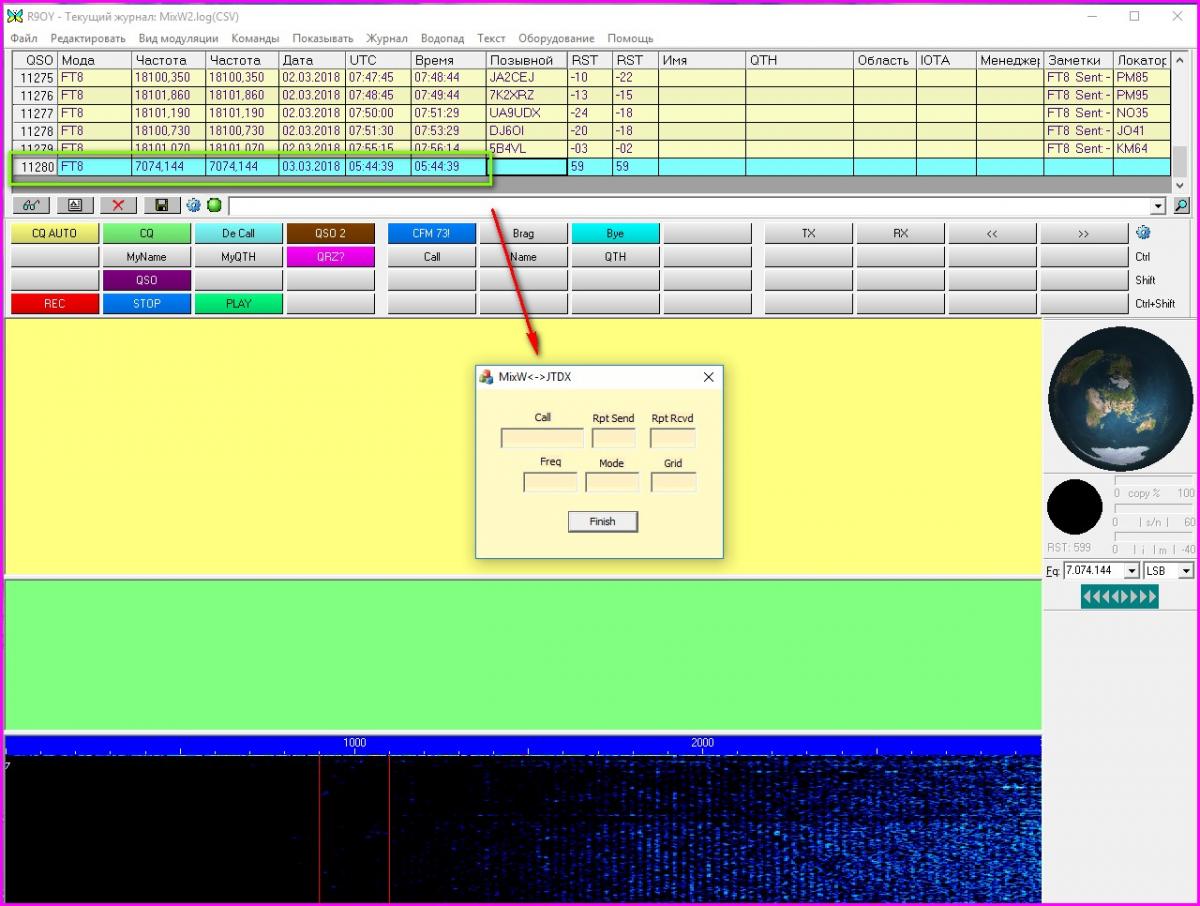Open the Вид модуляции menu
This screenshot has height=906, width=1200.
coord(178,38)
